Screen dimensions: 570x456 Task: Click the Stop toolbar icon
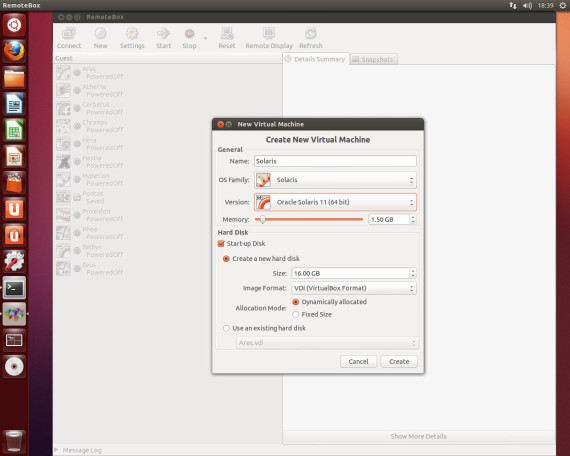pos(189,38)
